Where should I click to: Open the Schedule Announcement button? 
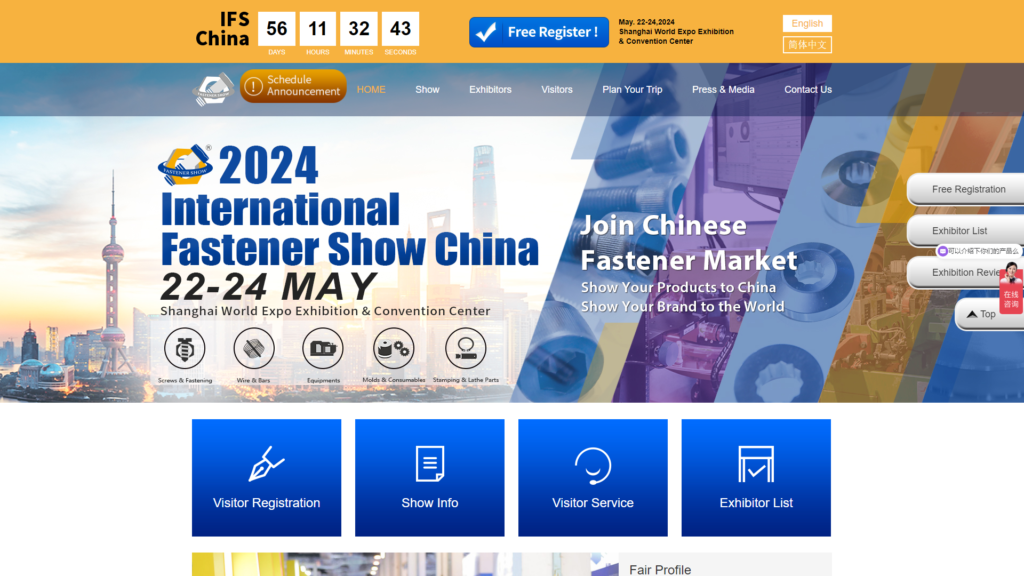coord(293,86)
